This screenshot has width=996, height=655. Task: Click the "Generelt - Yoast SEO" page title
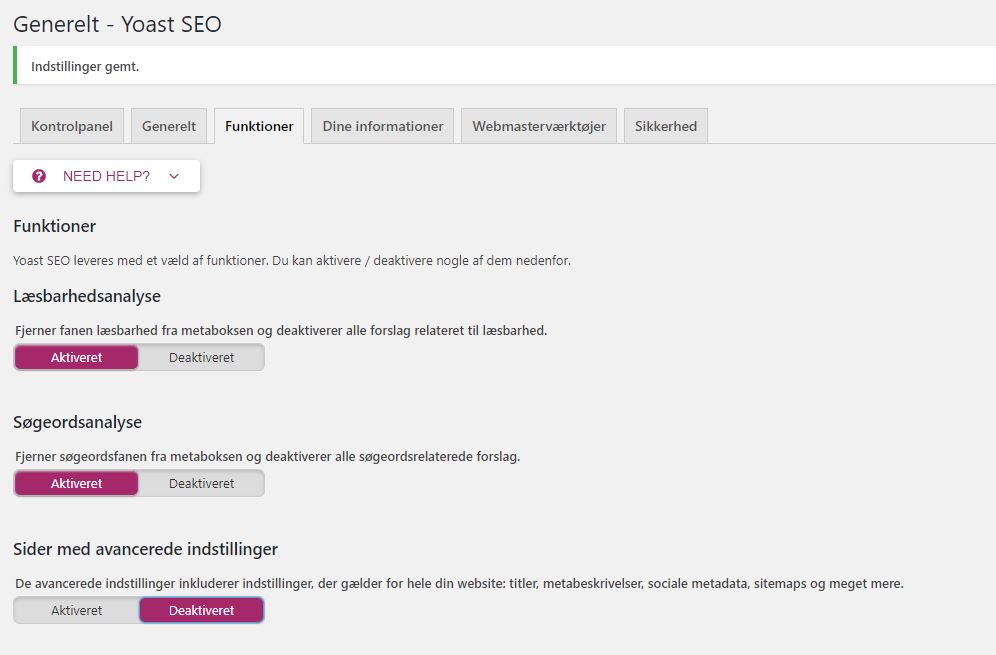[x=117, y=24]
